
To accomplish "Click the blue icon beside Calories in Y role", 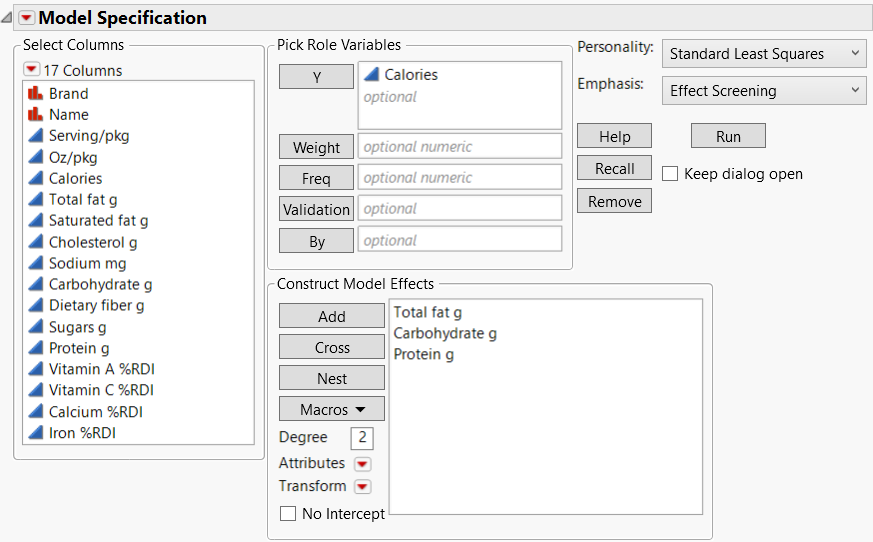I will 372,74.
